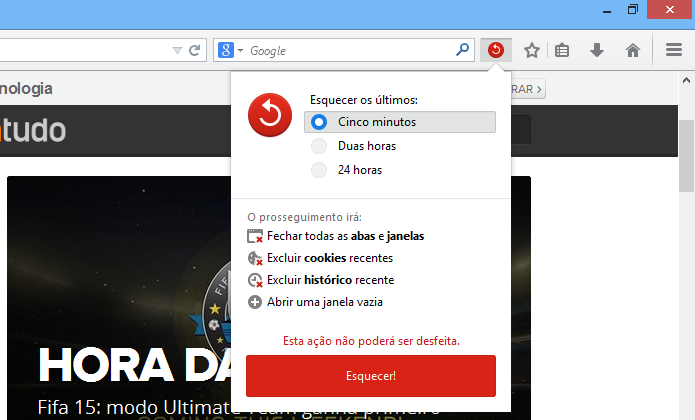Restore down the Firefox window
The height and width of the screenshot is (420, 695).
pyautogui.click(x=633, y=9)
